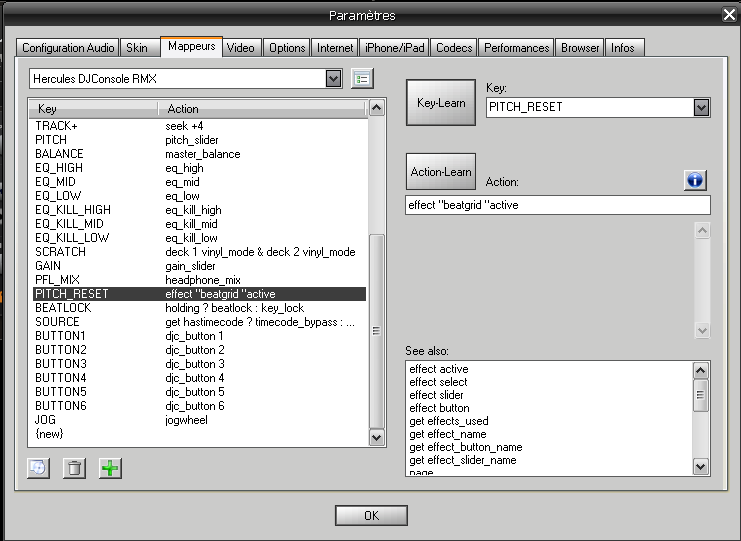
Task: Open the Performances tab
Action: (x=517, y=48)
